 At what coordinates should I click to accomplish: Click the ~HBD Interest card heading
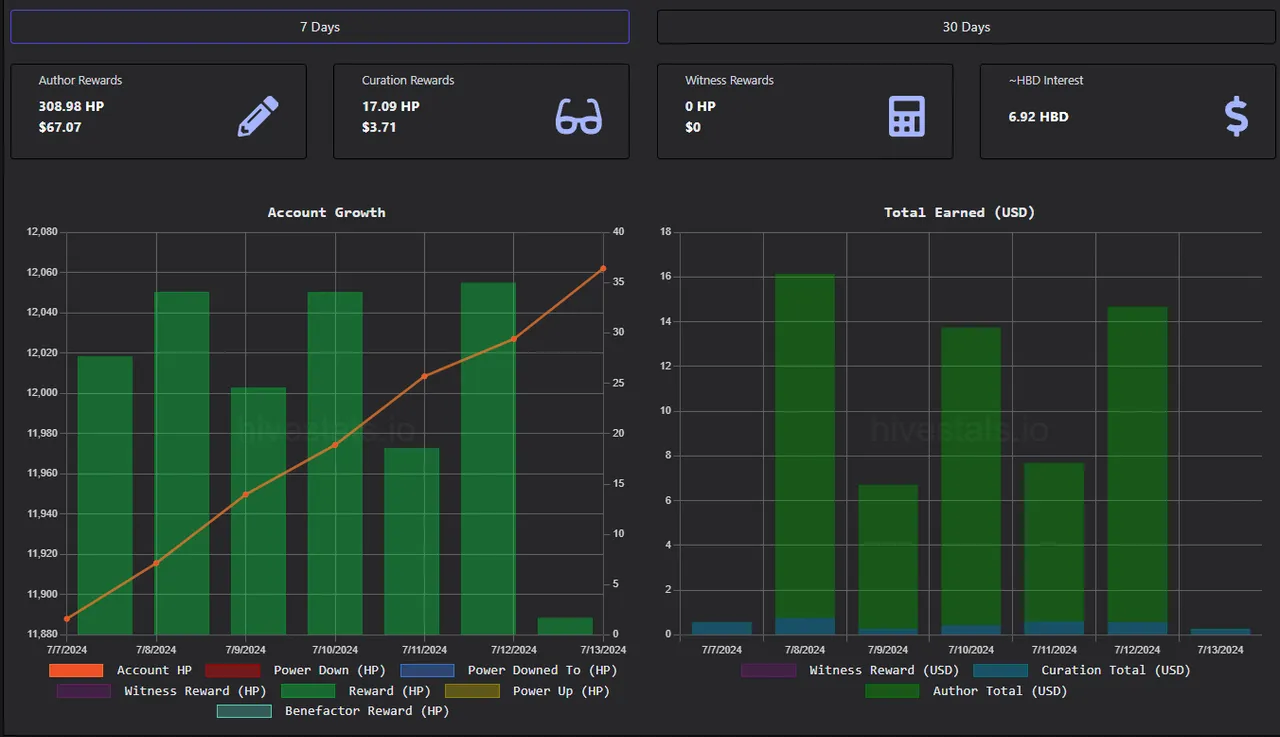(x=1046, y=80)
